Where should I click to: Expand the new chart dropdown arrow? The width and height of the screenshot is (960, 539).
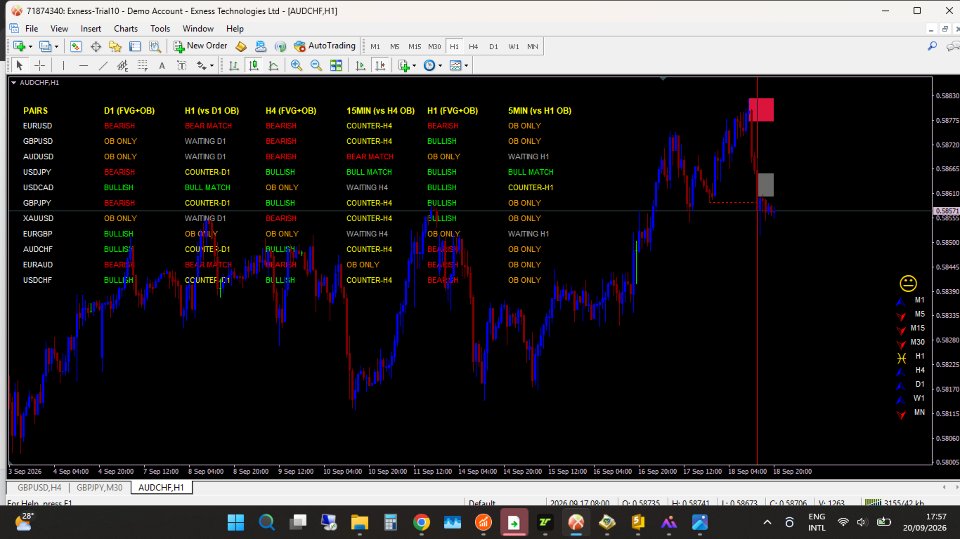tap(30, 47)
